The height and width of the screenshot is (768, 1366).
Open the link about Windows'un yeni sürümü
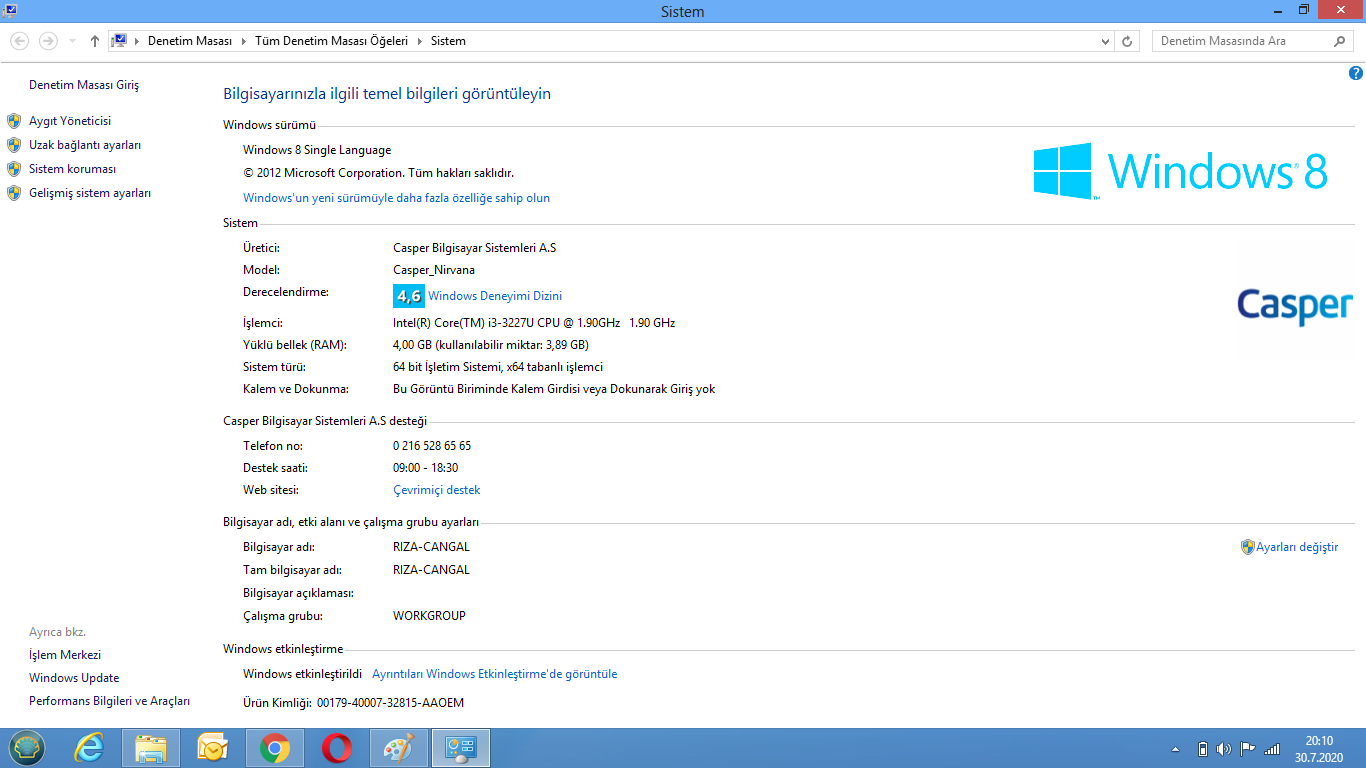pyautogui.click(x=396, y=198)
